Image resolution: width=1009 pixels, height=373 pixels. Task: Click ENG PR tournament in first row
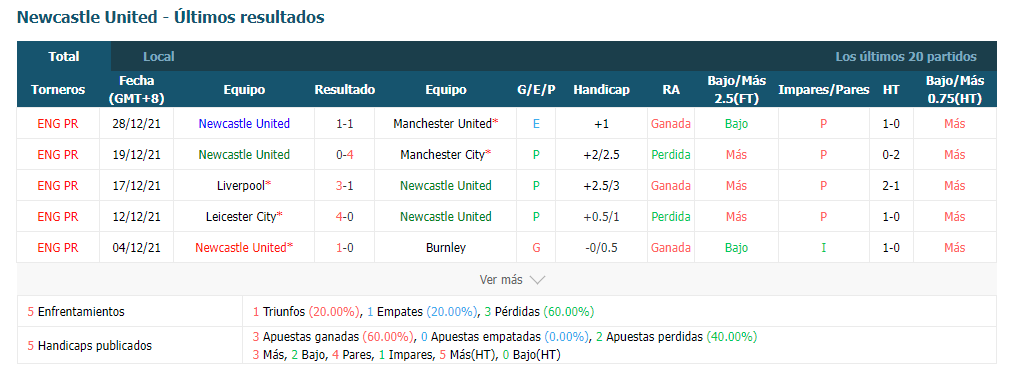tap(58, 123)
